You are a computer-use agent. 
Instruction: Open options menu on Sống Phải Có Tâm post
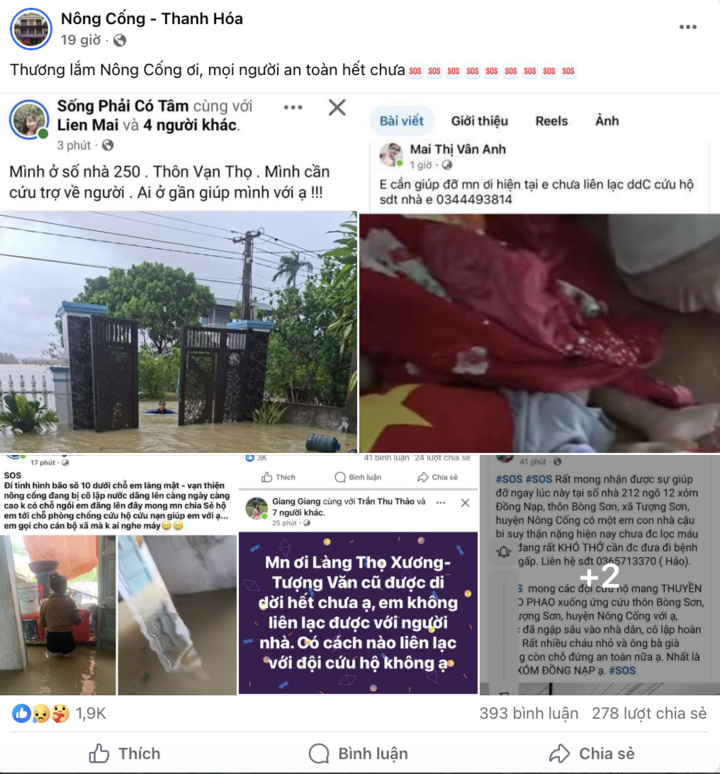pos(293,107)
